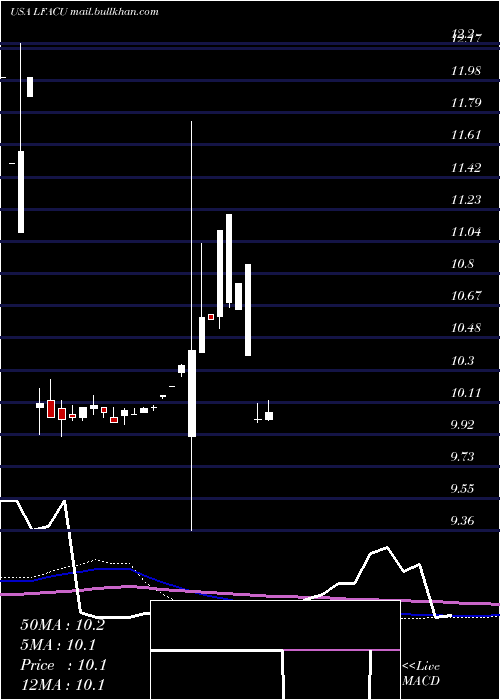Click the 11.23 price axis label
Screen dimensions: 500x700
(x=466, y=200)
